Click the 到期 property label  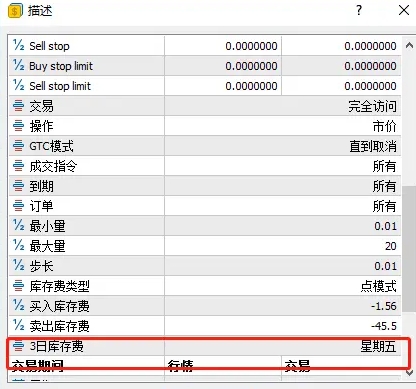coord(41,186)
